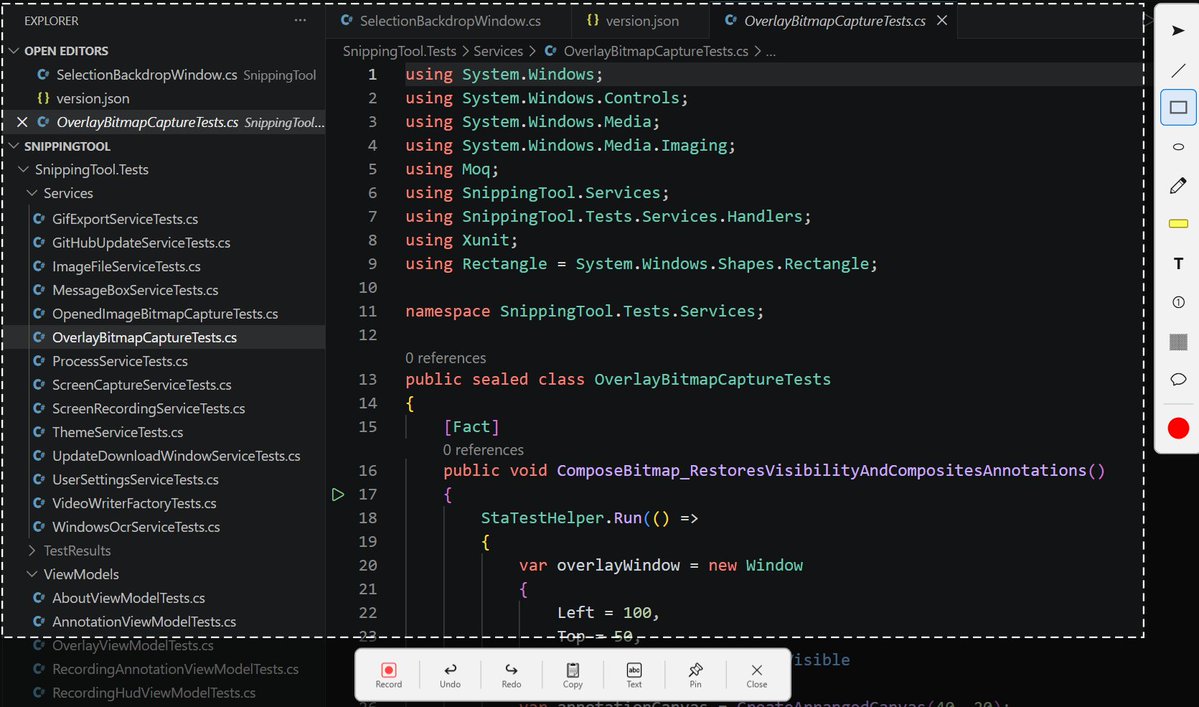The image size is (1199, 707).
Task: Select the pencil freehand tool
Action: click(x=1178, y=186)
